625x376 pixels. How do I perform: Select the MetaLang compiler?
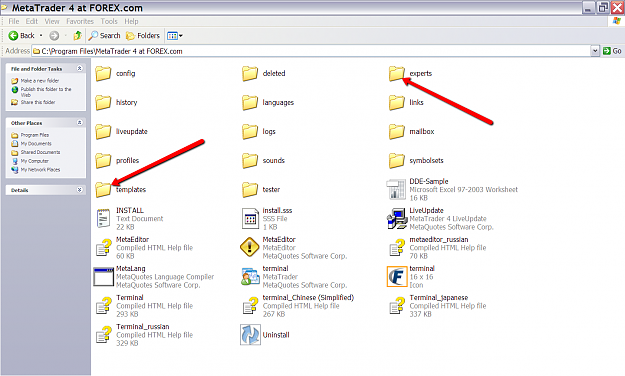click(154, 277)
